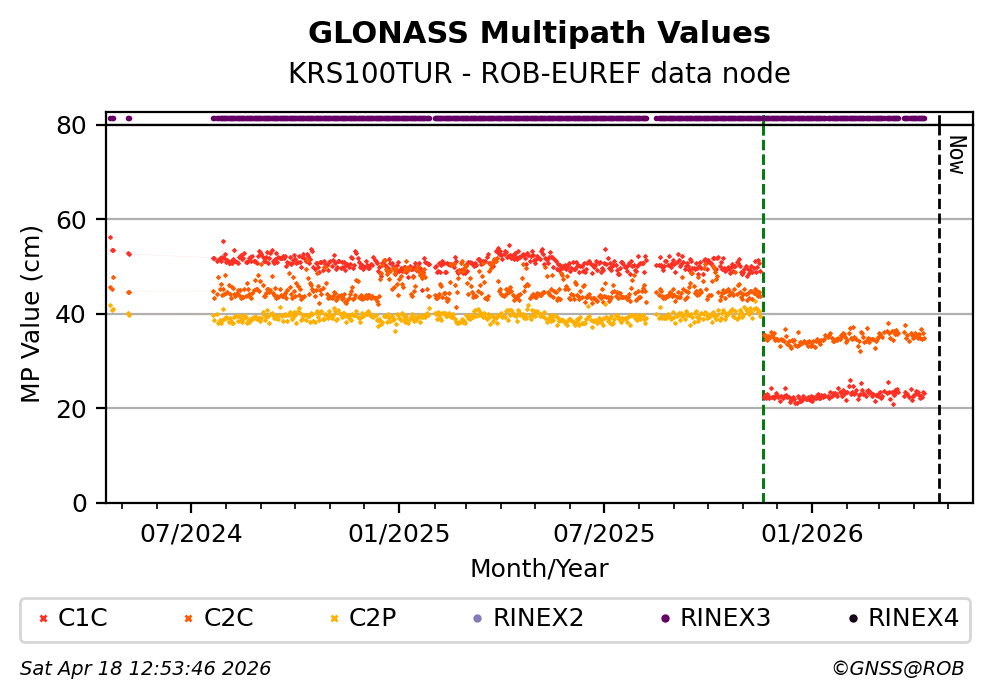The width and height of the screenshot is (992, 699).
Task: Click the KRS100TUR station subtitle
Action: 539,74
